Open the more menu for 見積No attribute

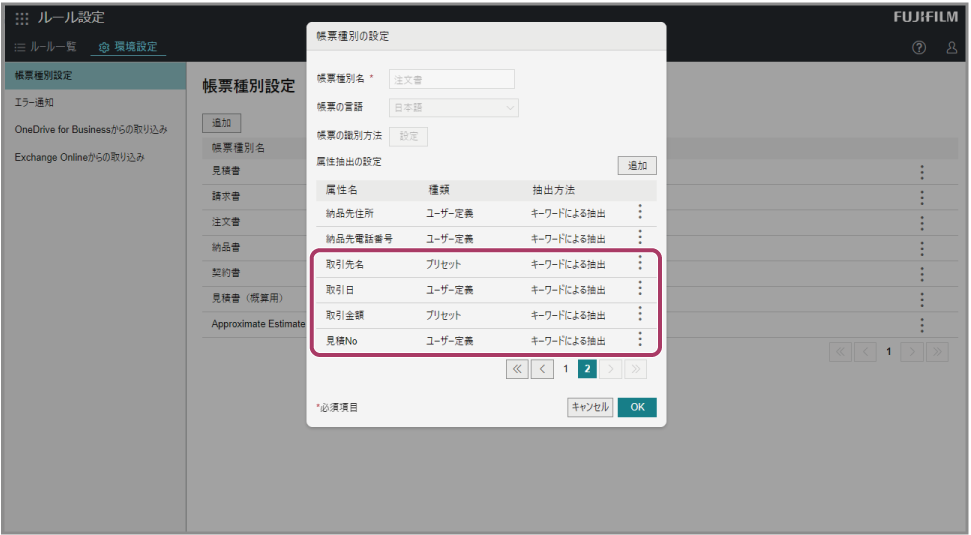[640, 339]
